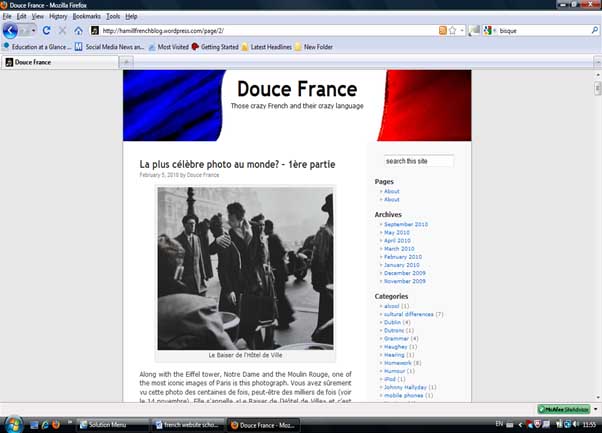The width and height of the screenshot is (602, 433).
Task: Open the Dublin category
Action: click(x=392, y=322)
